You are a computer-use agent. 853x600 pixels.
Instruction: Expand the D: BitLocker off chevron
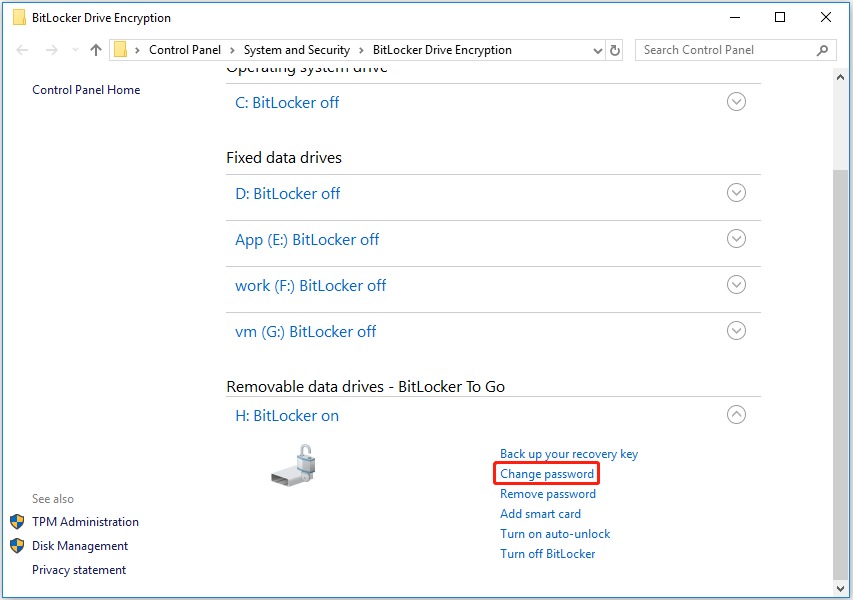point(736,193)
